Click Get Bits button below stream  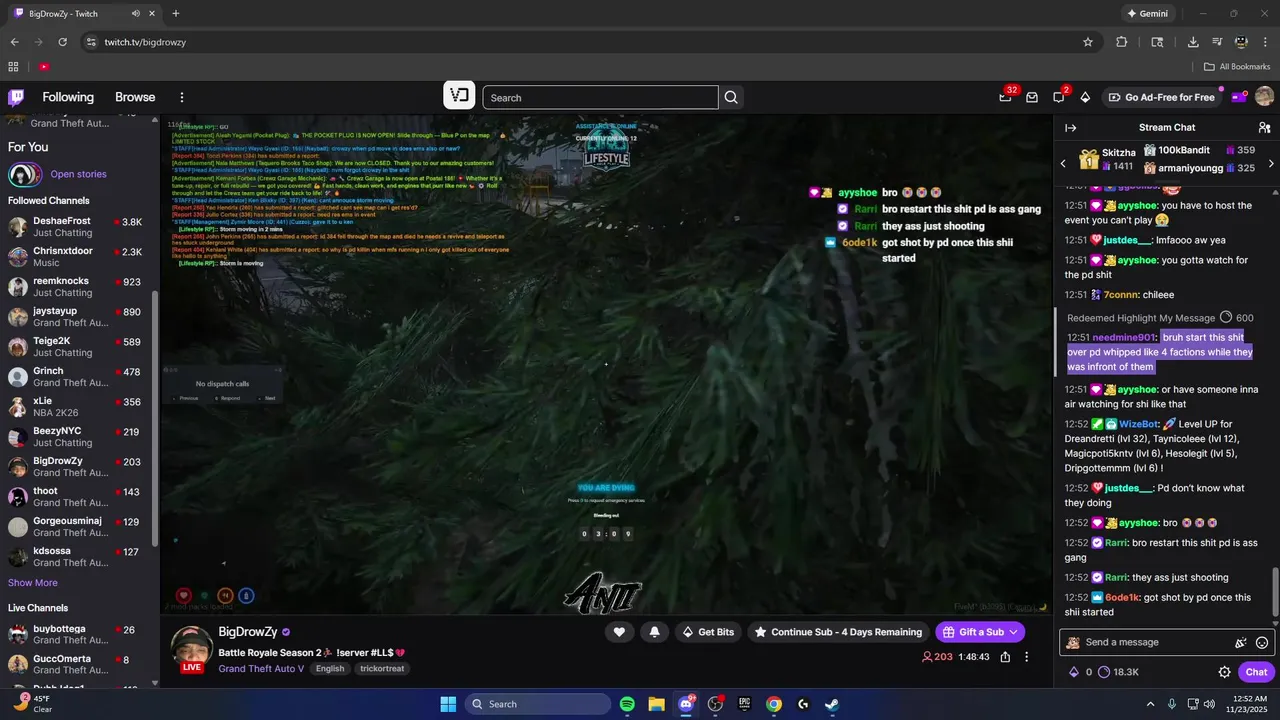click(x=708, y=632)
